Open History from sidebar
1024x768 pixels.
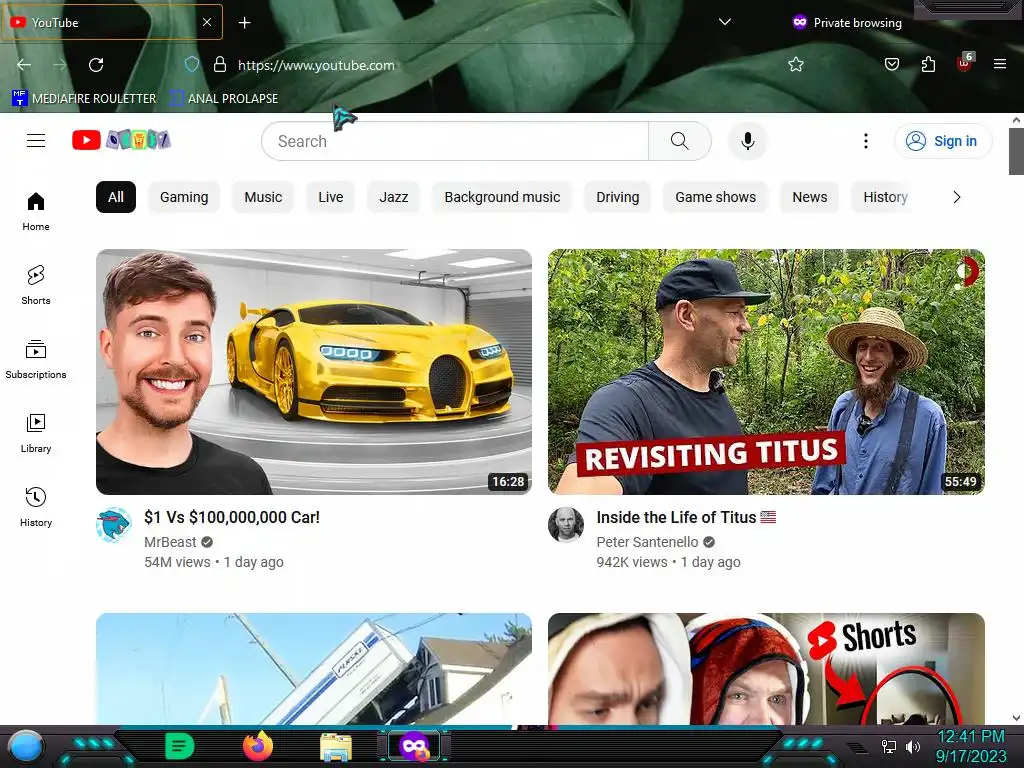[x=36, y=507]
